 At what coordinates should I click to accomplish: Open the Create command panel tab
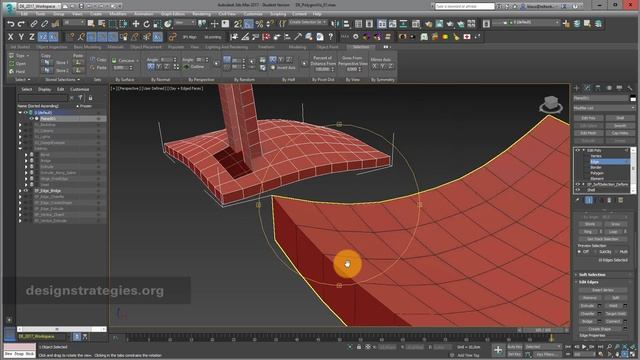point(577,88)
